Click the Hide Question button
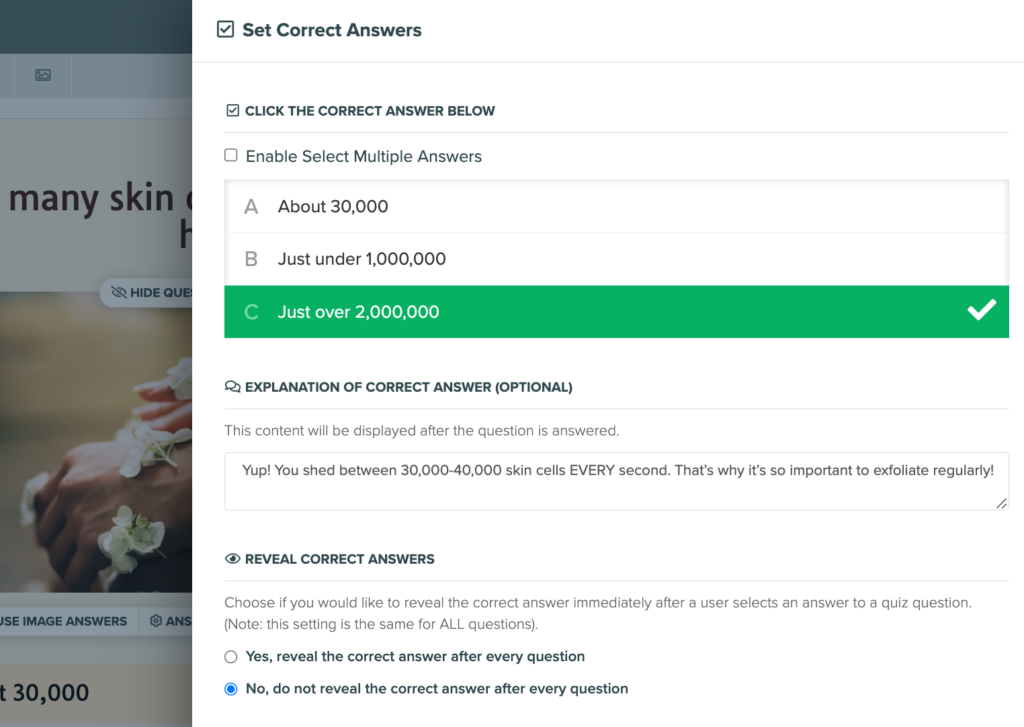The width and height of the screenshot is (1024, 727). (x=146, y=292)
